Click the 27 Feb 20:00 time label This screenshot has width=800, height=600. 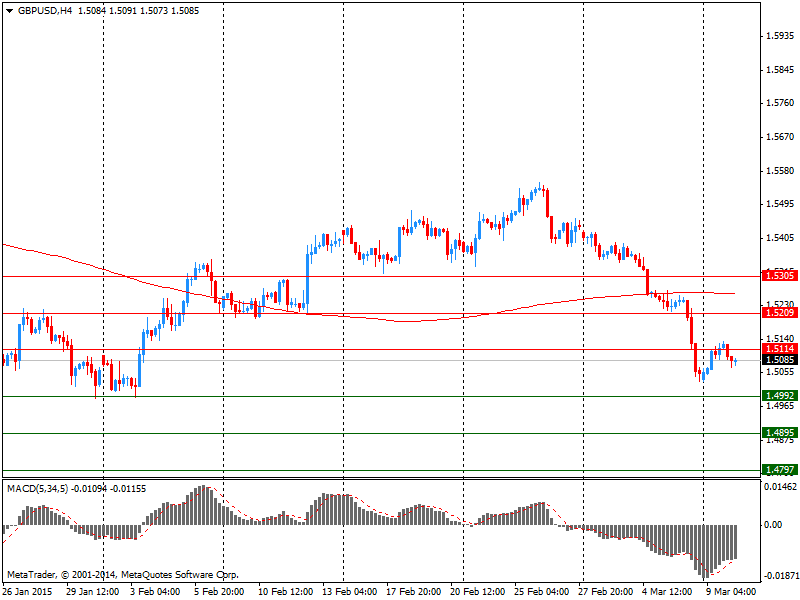606,592
